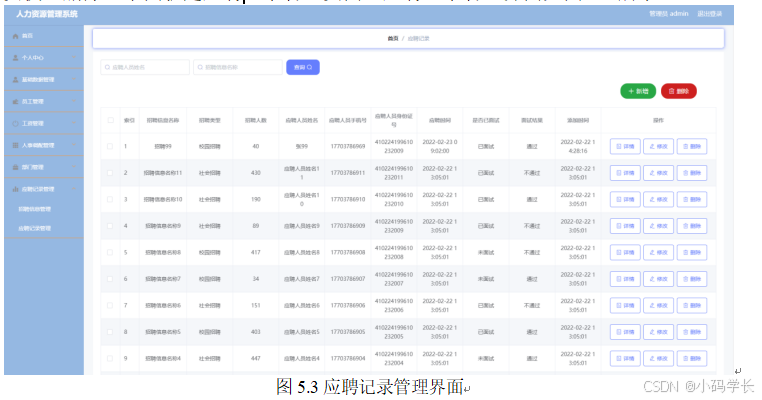This screenshot has height=400, width=762.
Task: Open 详情 details for row 4
Action: [625, 226]
